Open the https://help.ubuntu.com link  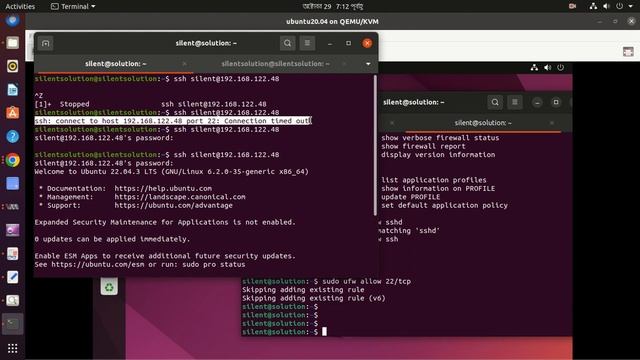click(163, 189)
